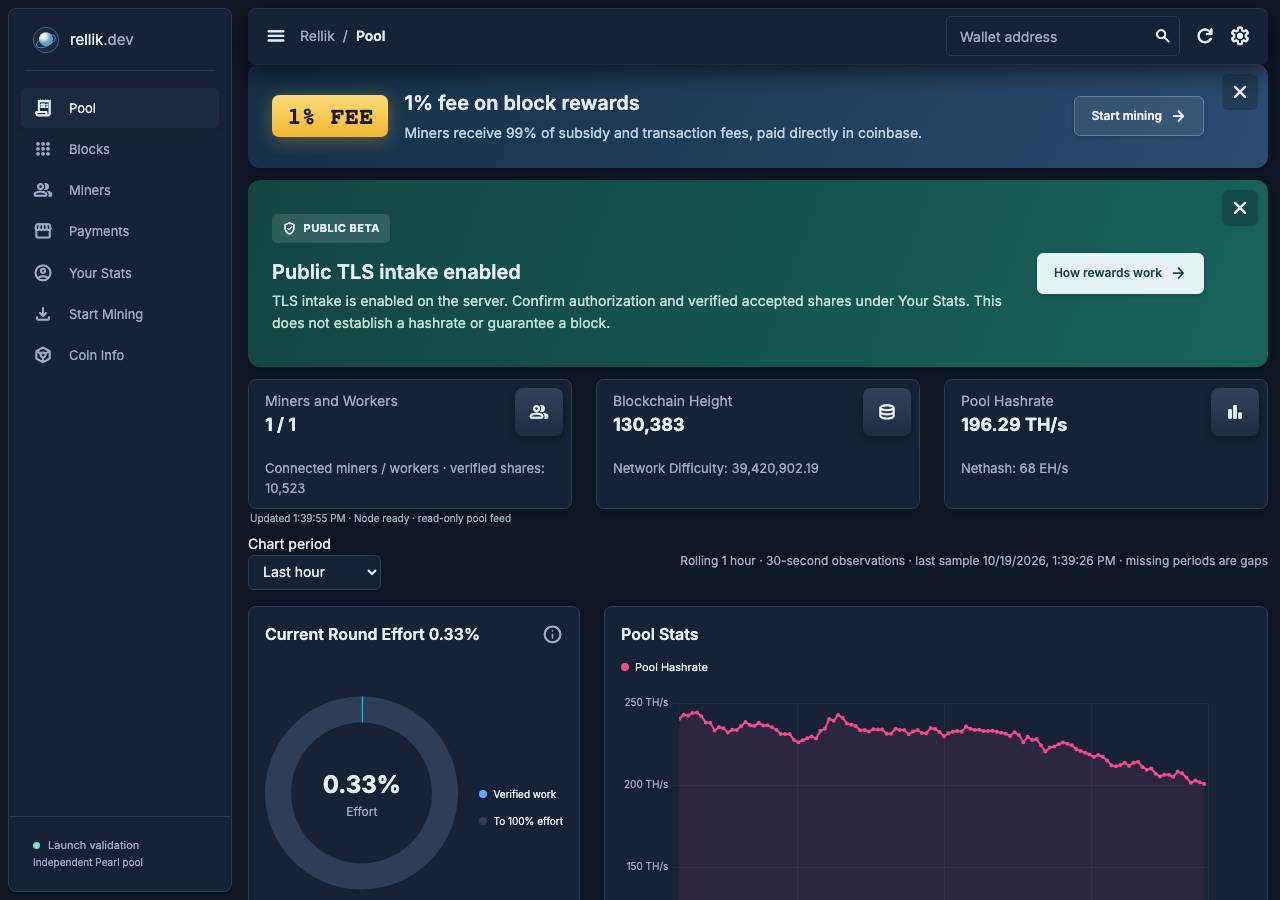
Task: Click the Pool Stats chart heading
Action: [660, 634]
